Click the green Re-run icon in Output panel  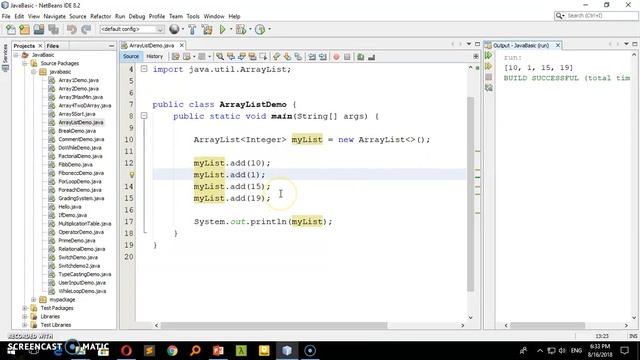(x=489, y=56)
